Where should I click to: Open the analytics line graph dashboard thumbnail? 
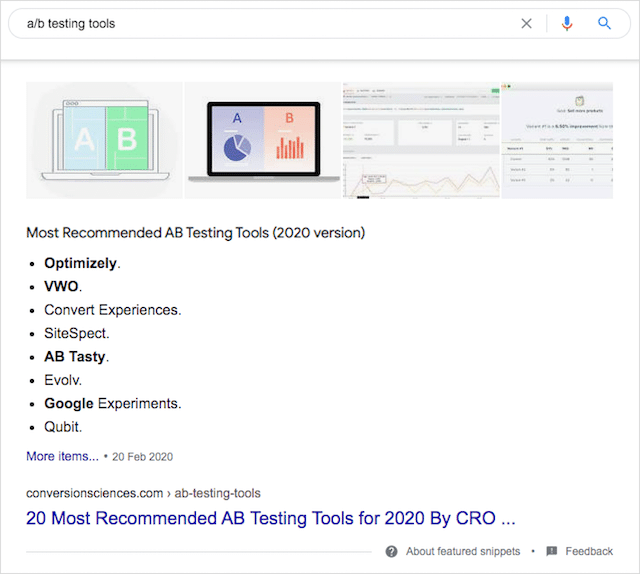pyautogui.click(x=420, y=140)
